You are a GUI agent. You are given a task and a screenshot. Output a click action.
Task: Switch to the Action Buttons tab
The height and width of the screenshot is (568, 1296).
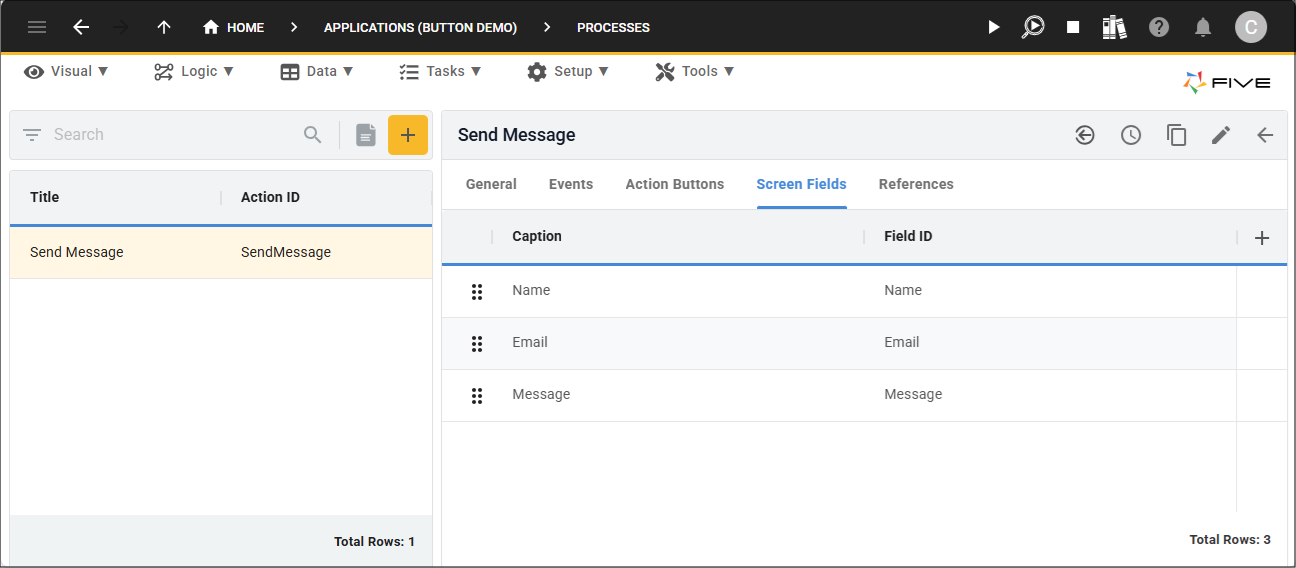[x=675, y=184]
